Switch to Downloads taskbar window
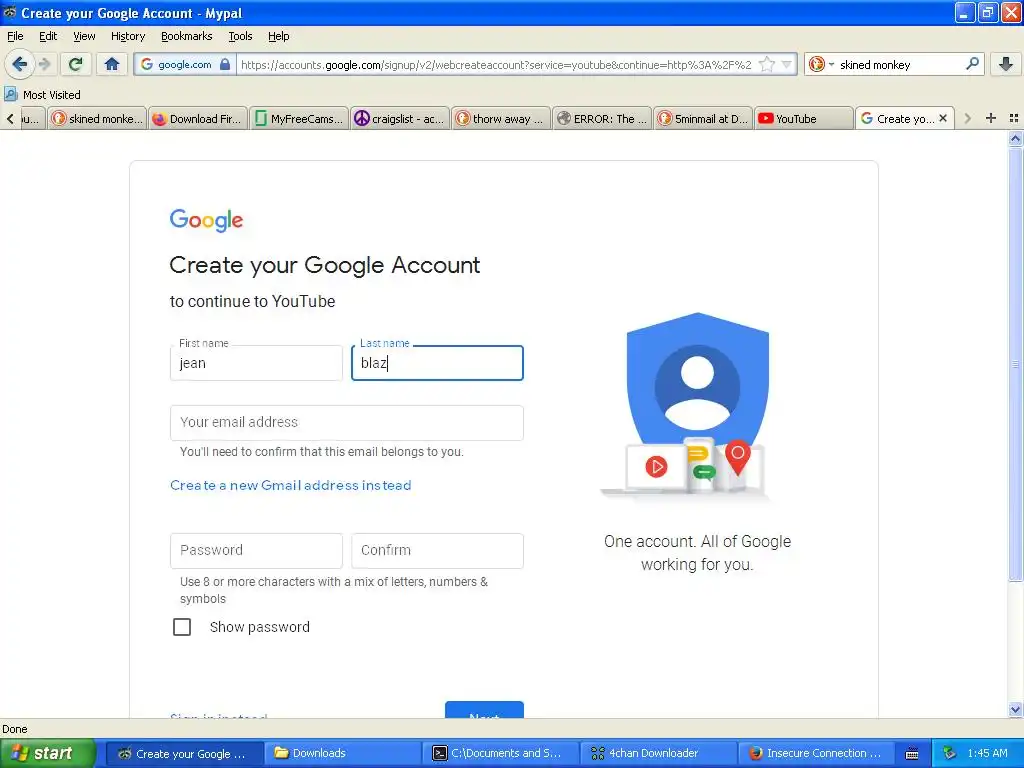Image resolution: width=1024 pixels, height=768 pixels. 342,753
